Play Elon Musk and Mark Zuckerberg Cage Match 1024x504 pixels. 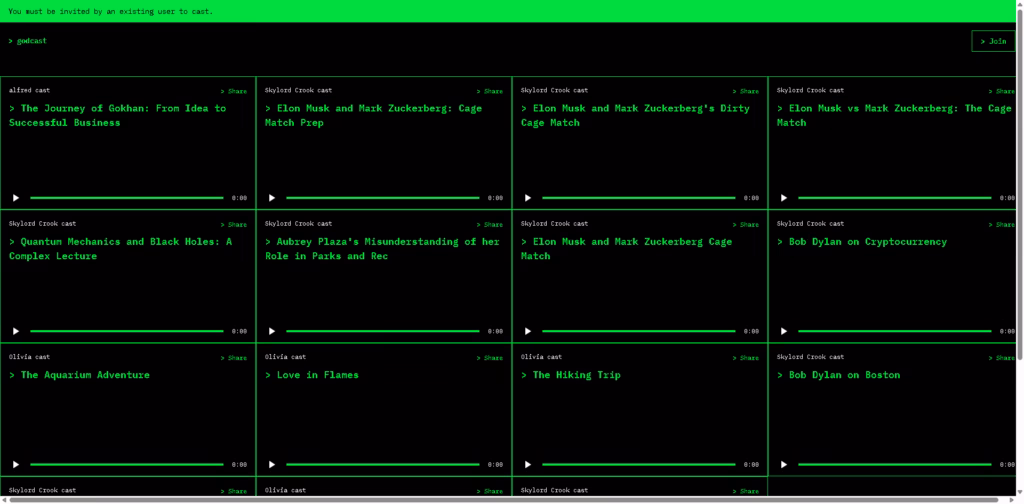pos(528,331)
